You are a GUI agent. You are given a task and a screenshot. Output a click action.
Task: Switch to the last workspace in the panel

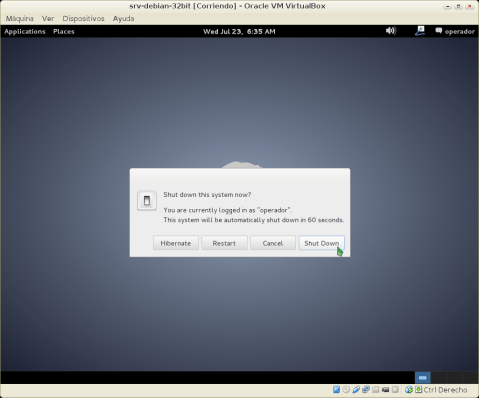pos(470,378)
